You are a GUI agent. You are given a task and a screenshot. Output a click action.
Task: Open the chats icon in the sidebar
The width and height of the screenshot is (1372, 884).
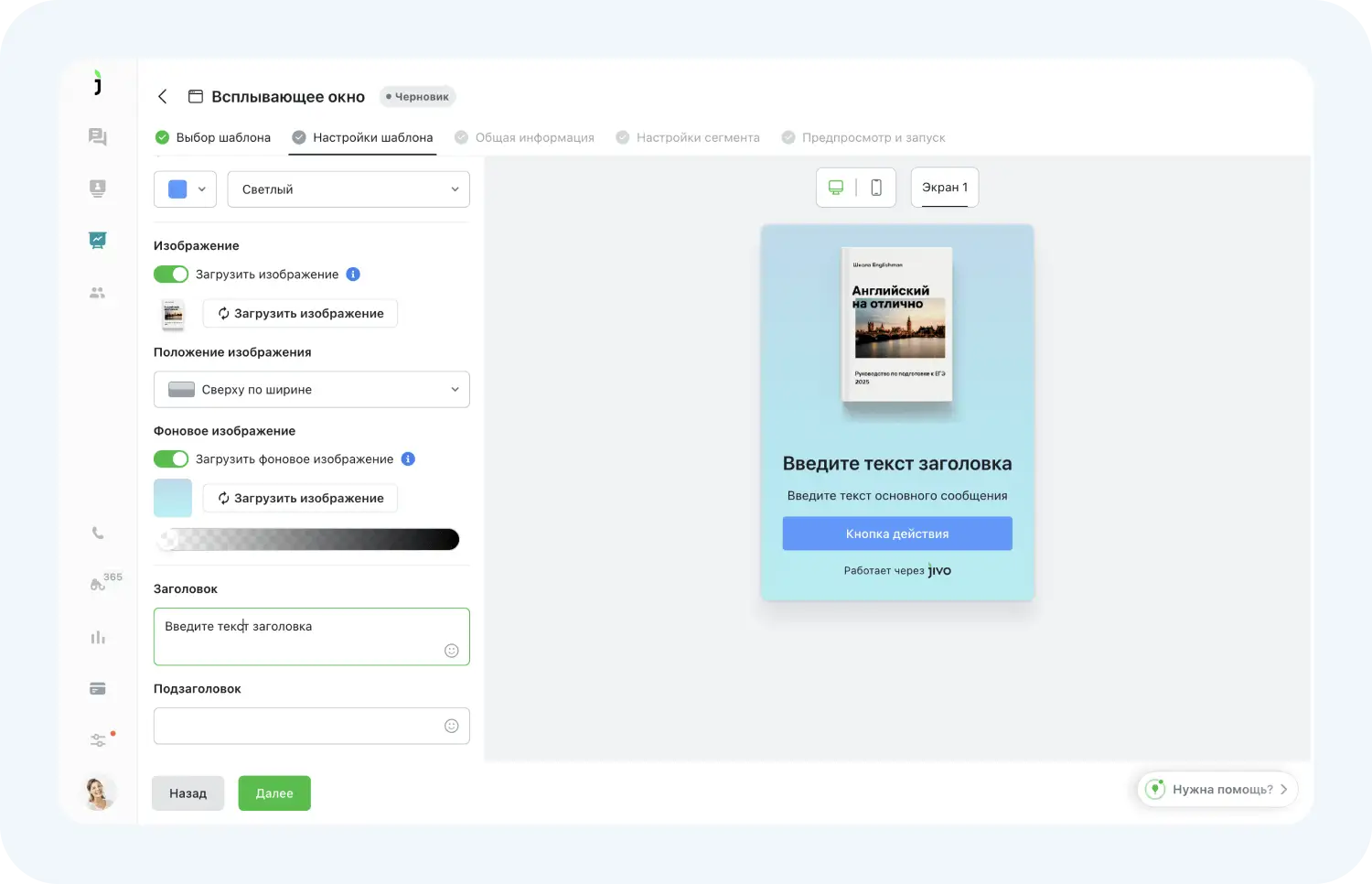pos(98,137)
